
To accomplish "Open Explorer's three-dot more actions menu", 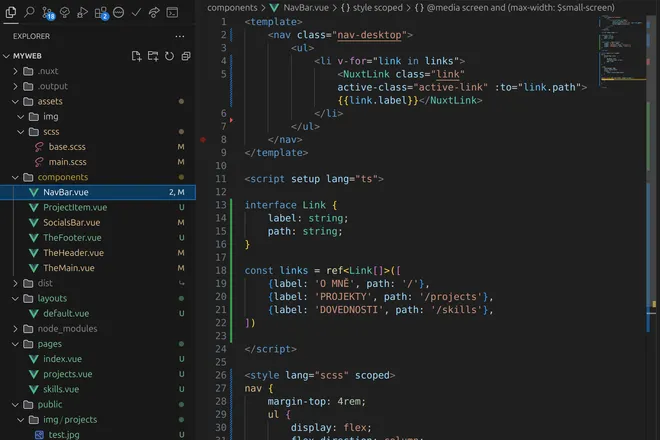I will click(180, 36).
